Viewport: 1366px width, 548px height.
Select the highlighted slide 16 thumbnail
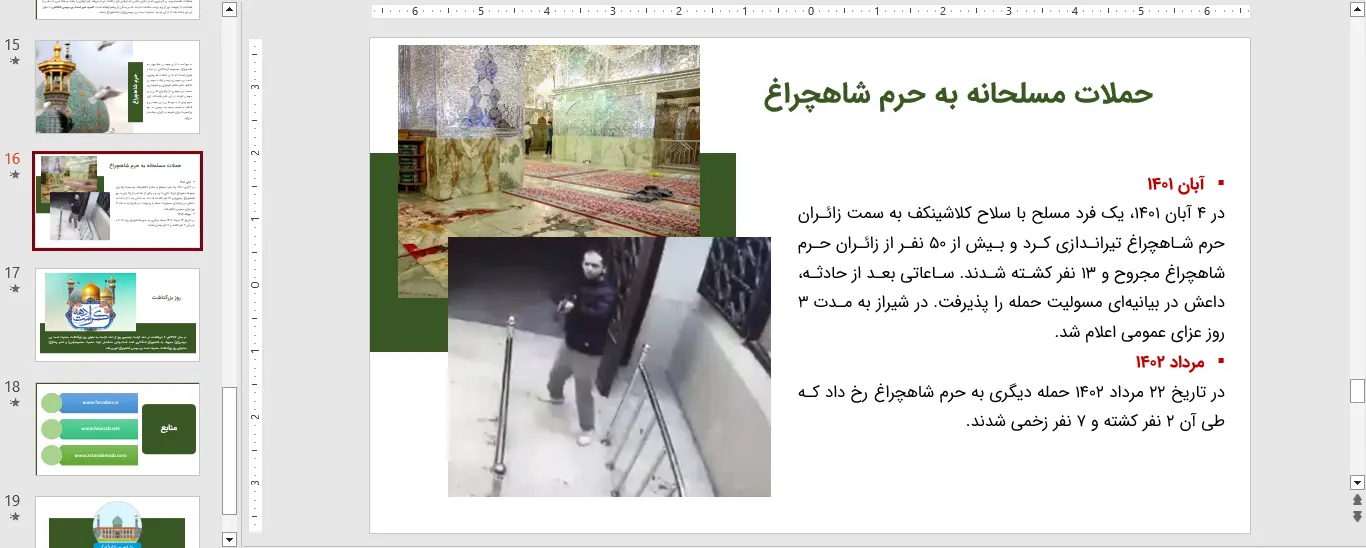(117, 201)
